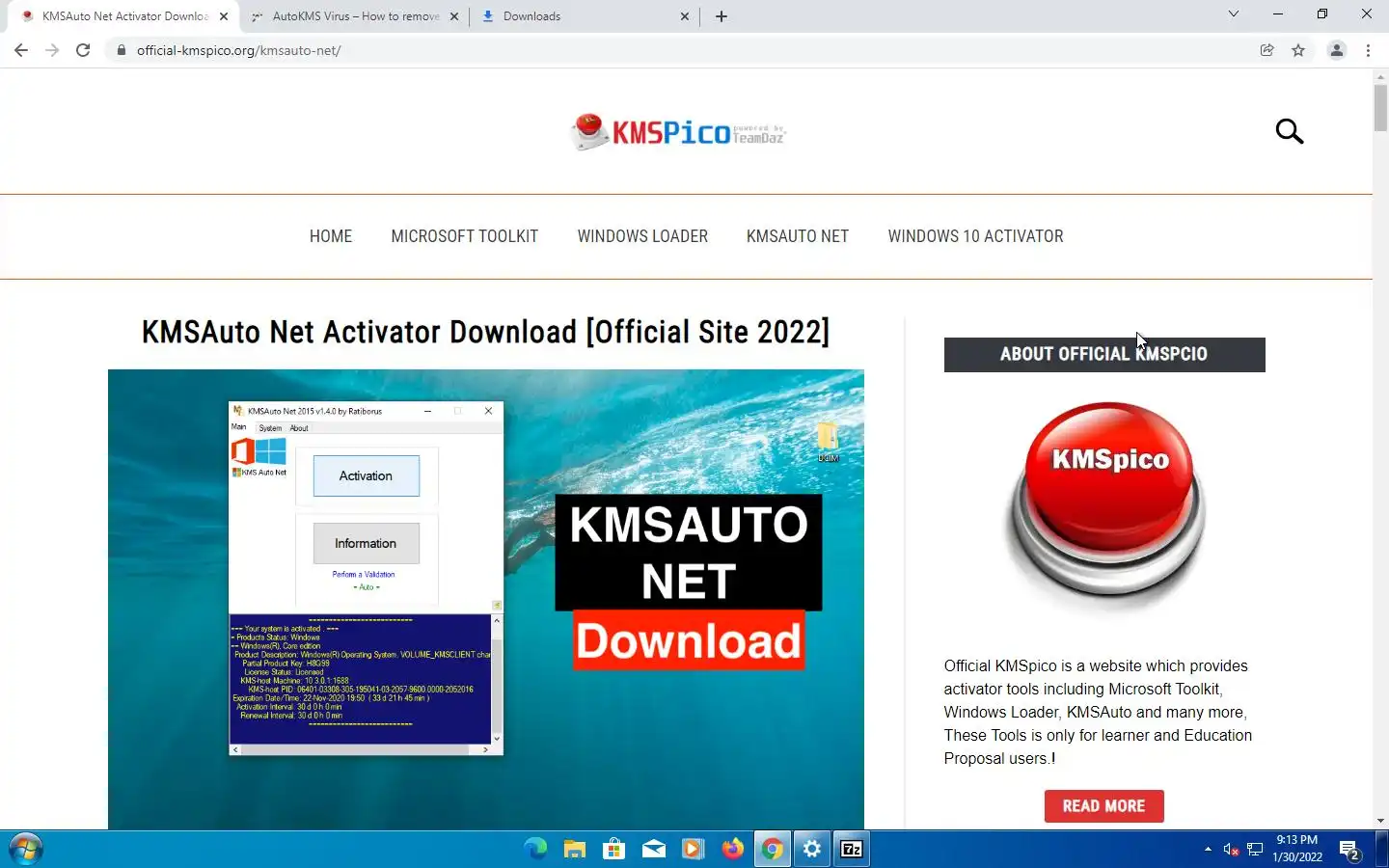Click the ABOUT OFFICIAL KMSPCIO heading
Image resolution: width=1389 pixels, height=868 pixels.
click(1104, 354)
